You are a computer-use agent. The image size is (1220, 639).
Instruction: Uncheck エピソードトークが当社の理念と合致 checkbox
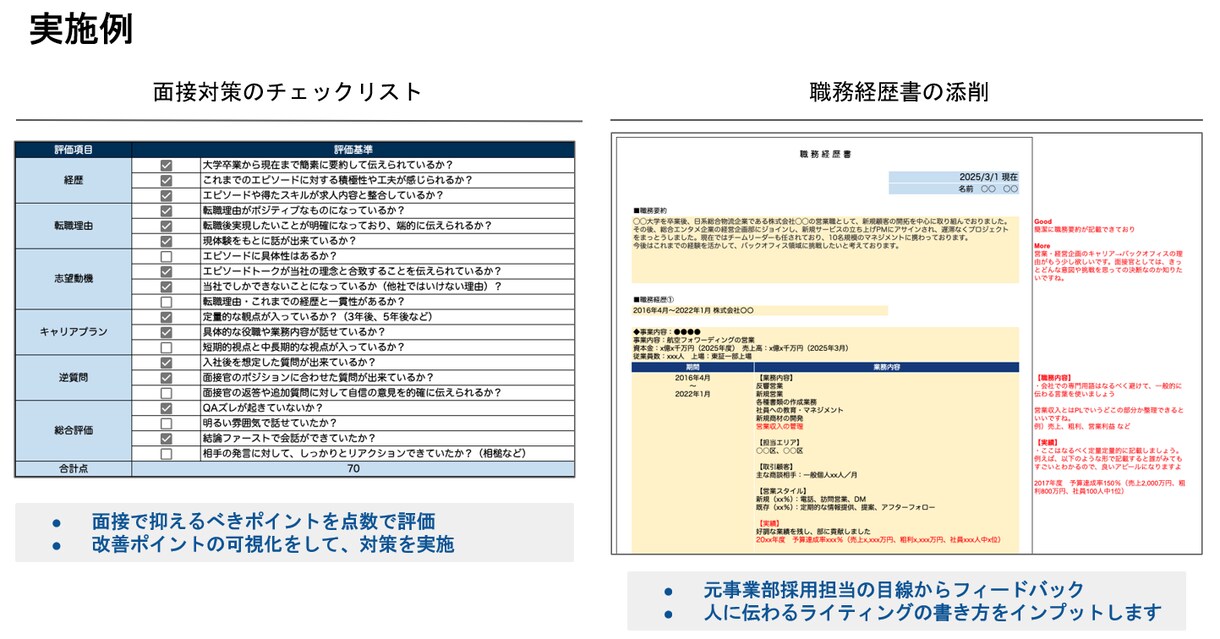(x=166, y=271)
